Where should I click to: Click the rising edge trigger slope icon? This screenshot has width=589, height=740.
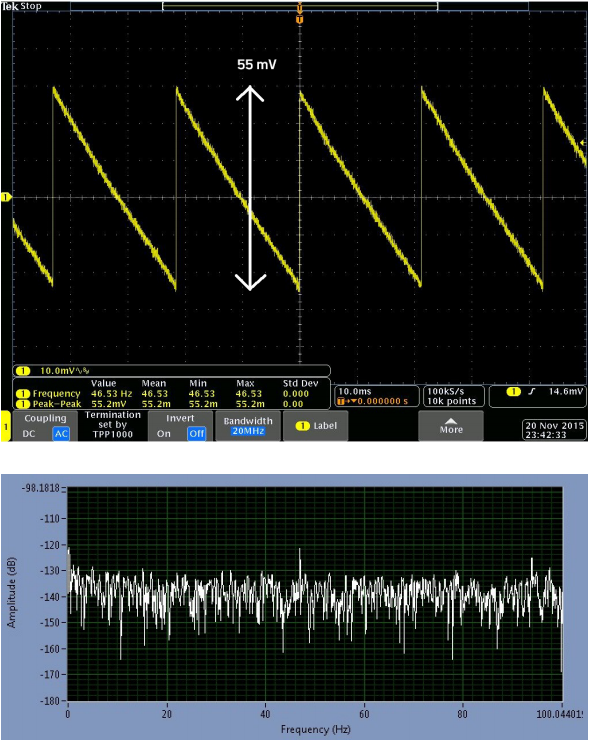tap(532, 392)
